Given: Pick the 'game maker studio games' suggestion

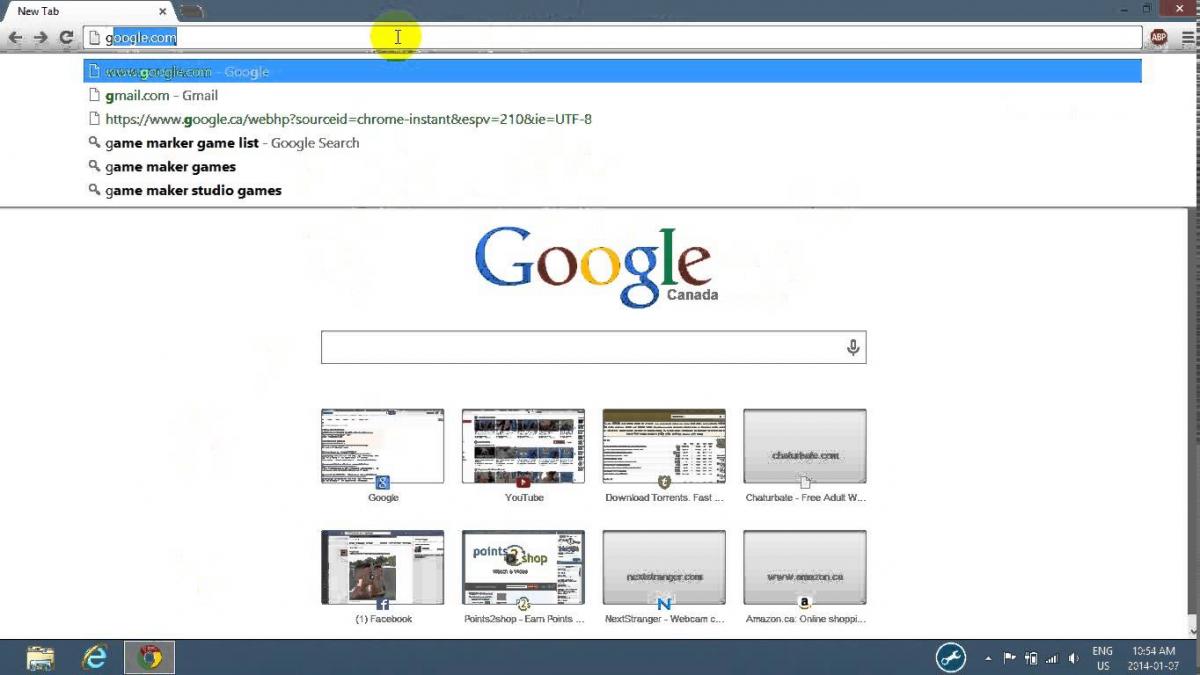Looking at the screenshot, I should [x=193, y=191].
